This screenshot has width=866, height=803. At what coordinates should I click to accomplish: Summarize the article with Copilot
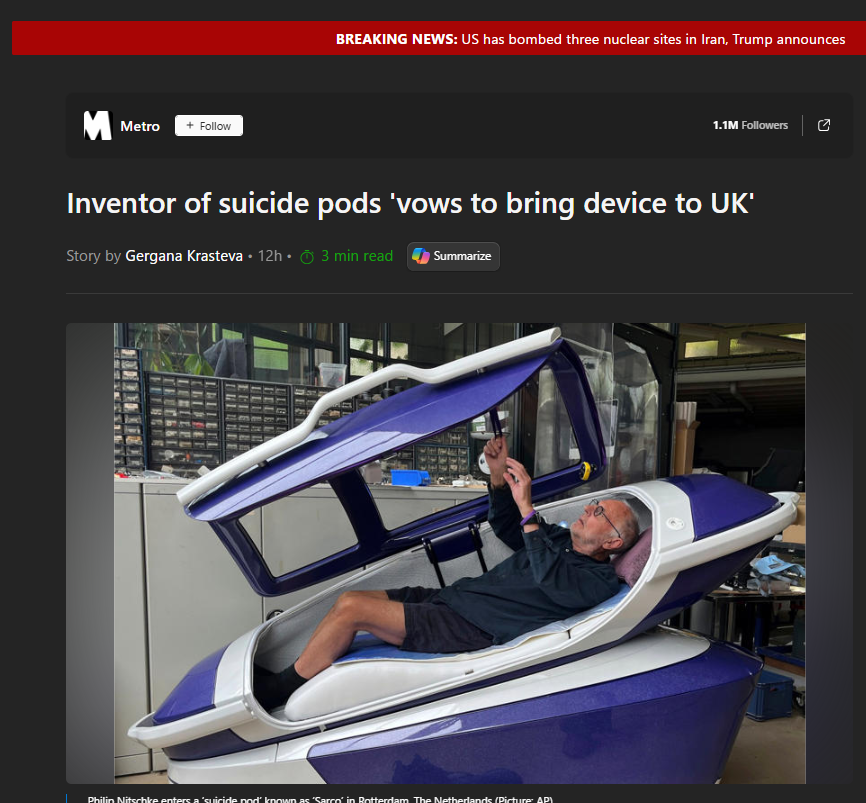(453, 256)
